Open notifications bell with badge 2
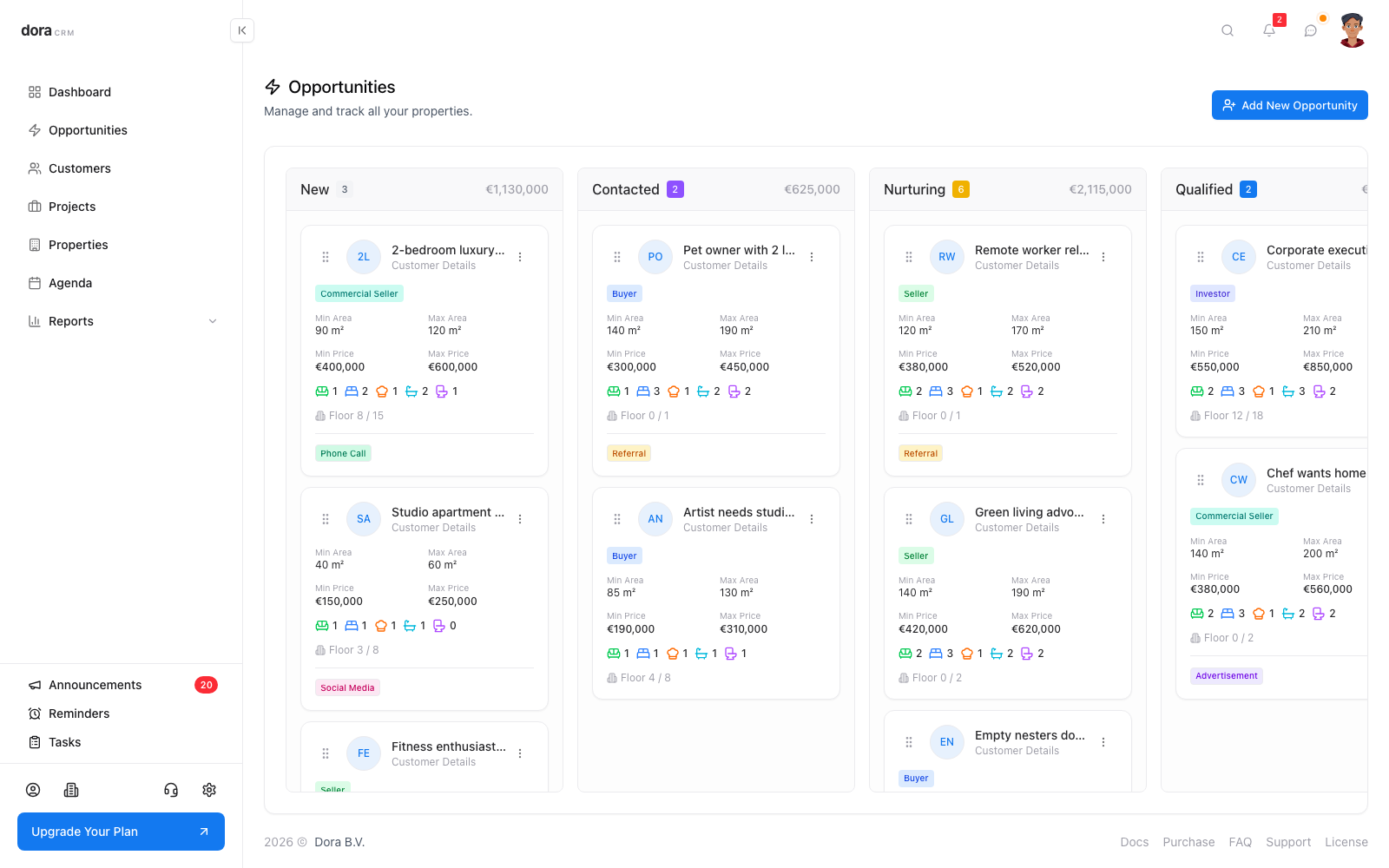1389x868 pixels. pyautogui.click(x=1269, y=30)
